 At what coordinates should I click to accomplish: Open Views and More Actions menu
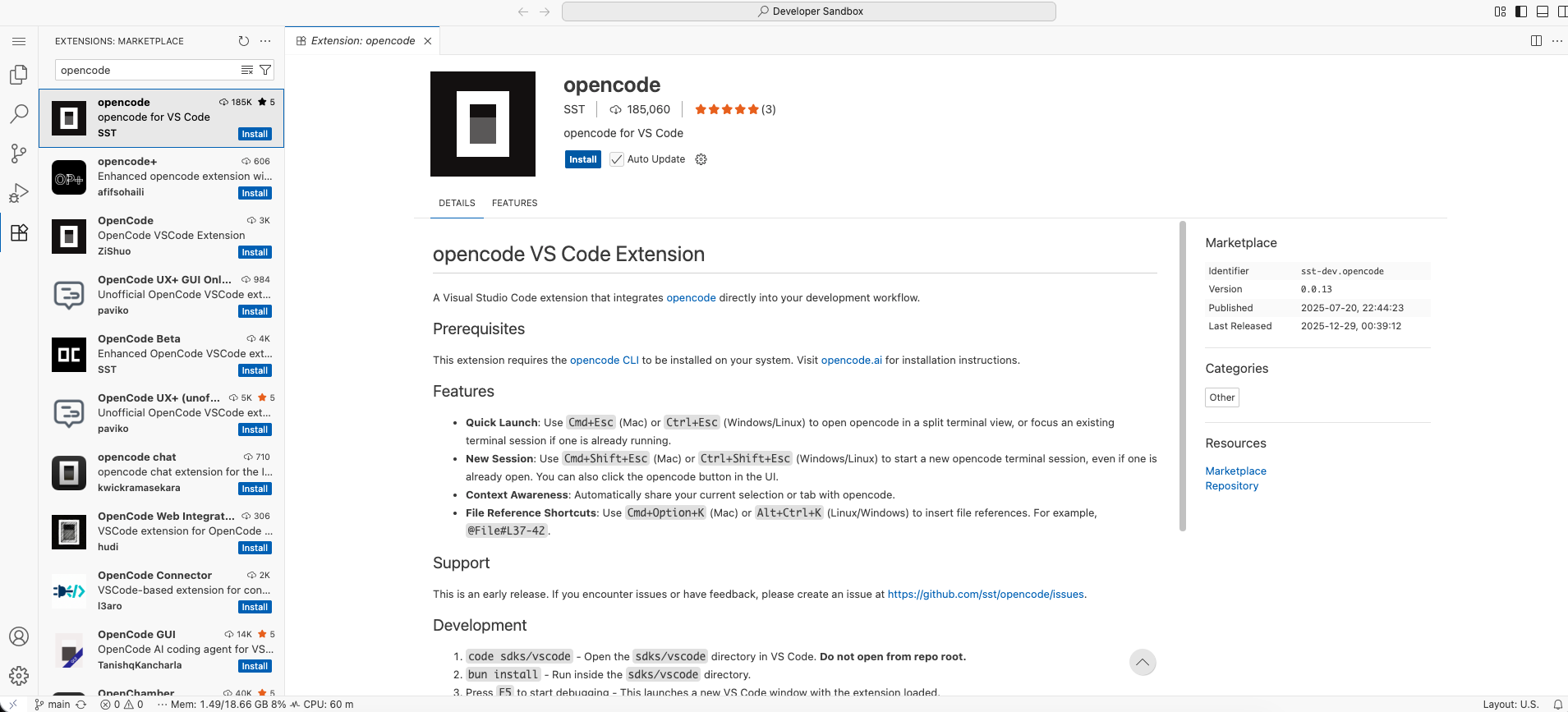pos(265,41)
